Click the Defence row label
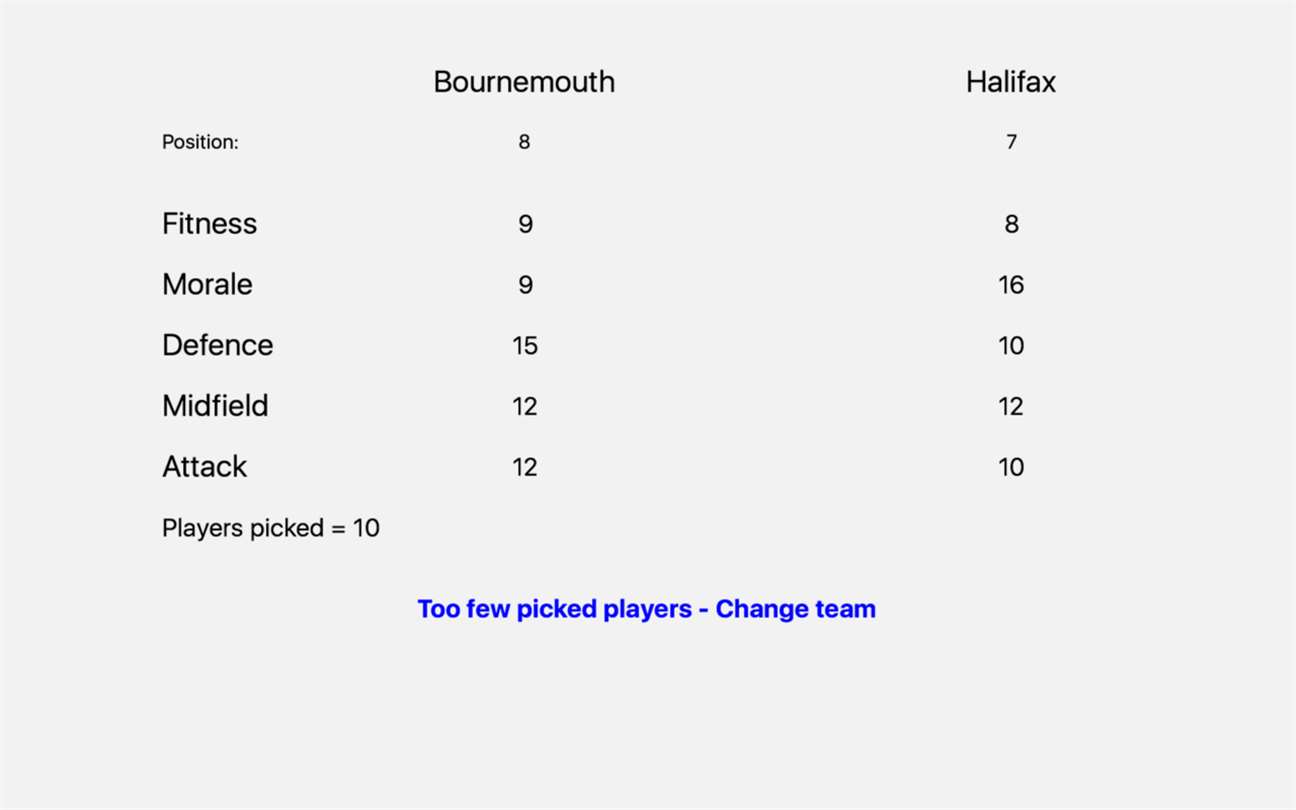 pos(217,345)
